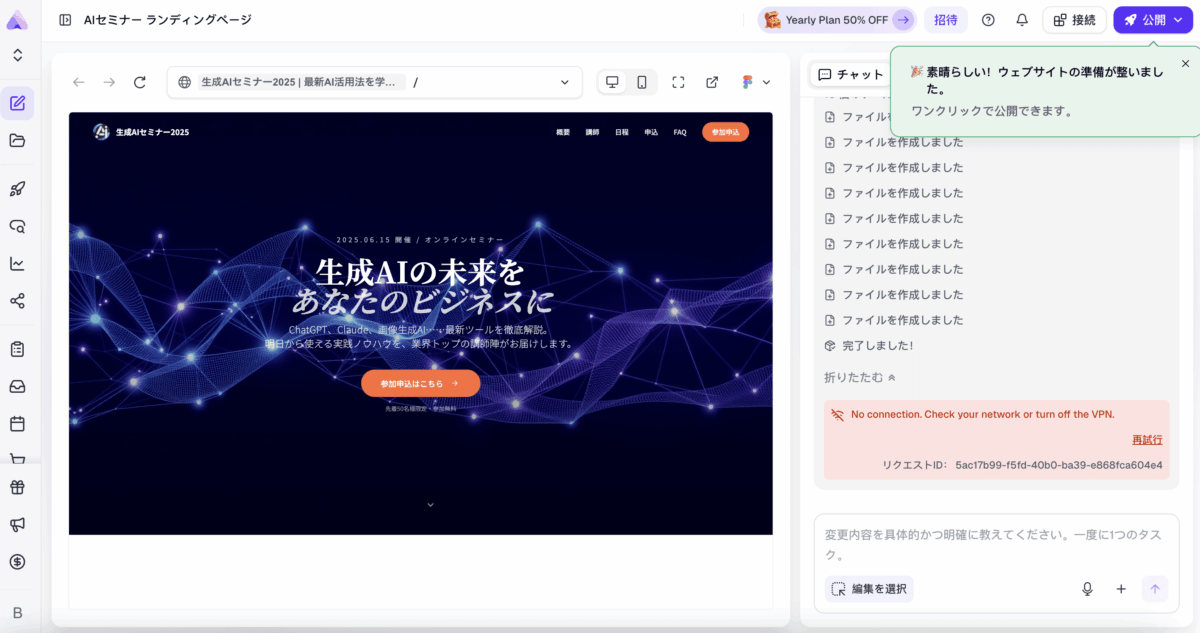Enter fullscreen preview mode
The width and height of the screenshot is (1200, 633).
[x=678, y=82]
